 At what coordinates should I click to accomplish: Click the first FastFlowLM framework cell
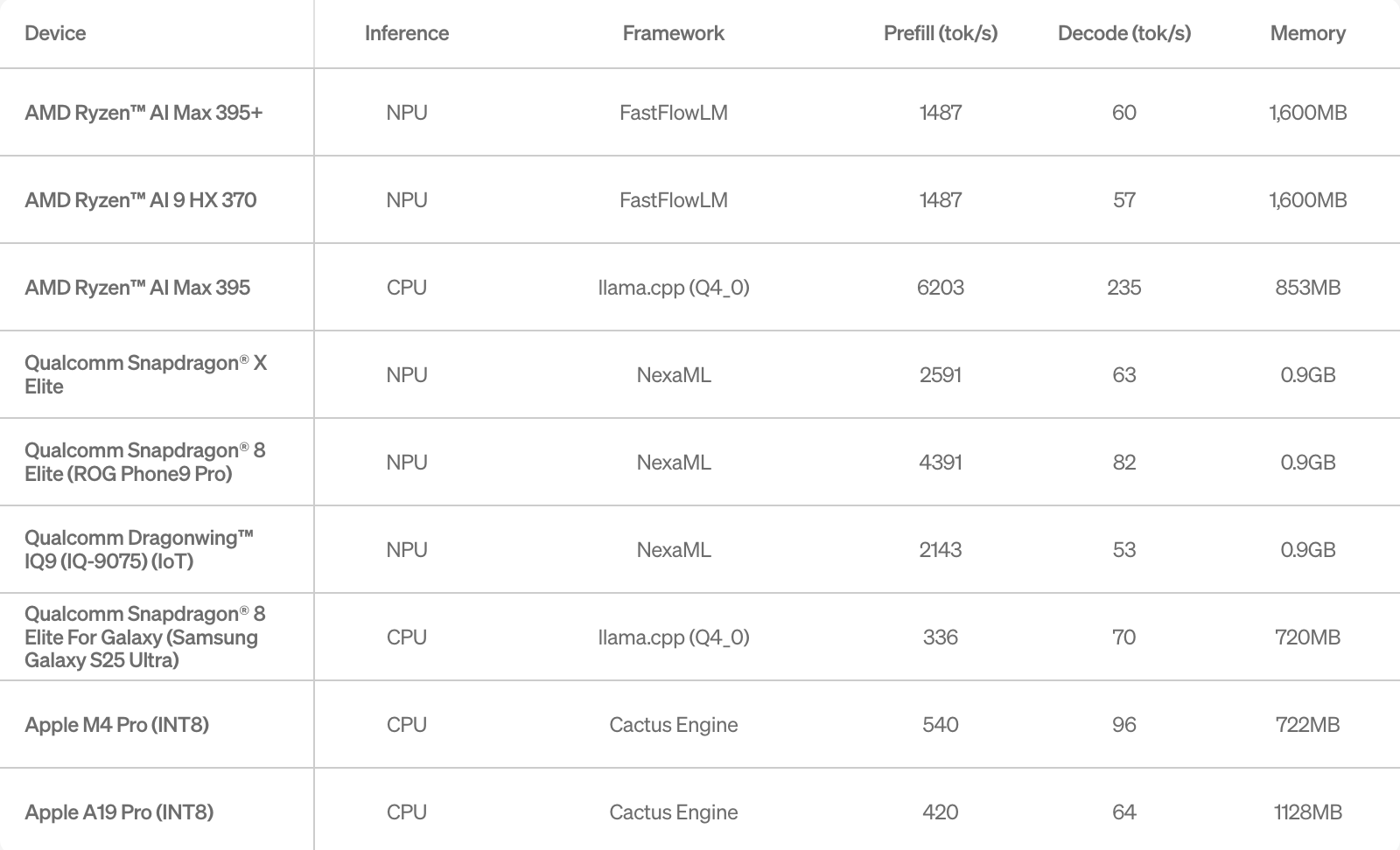(x=673, y=113)
